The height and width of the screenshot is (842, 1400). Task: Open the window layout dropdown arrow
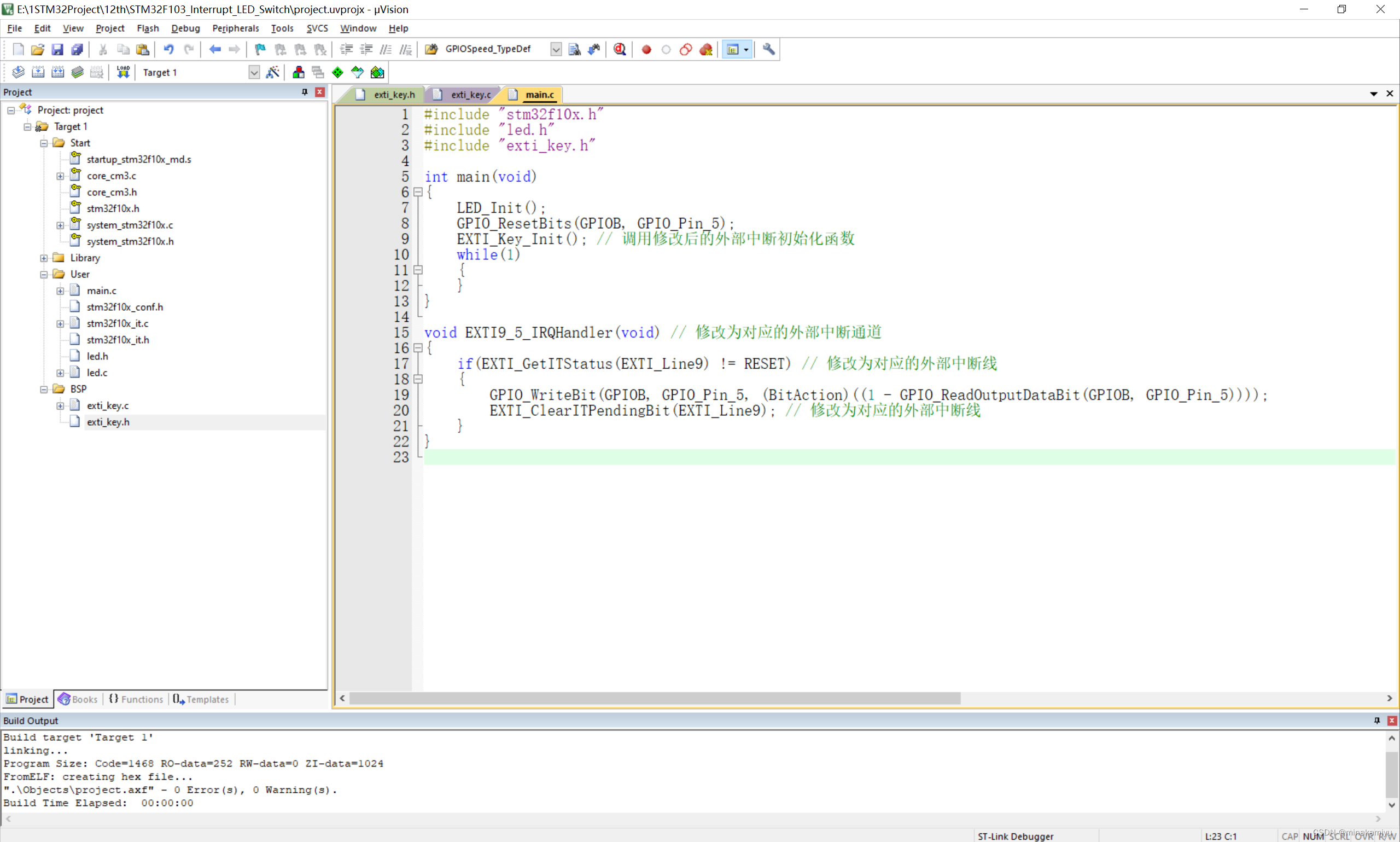746,49
